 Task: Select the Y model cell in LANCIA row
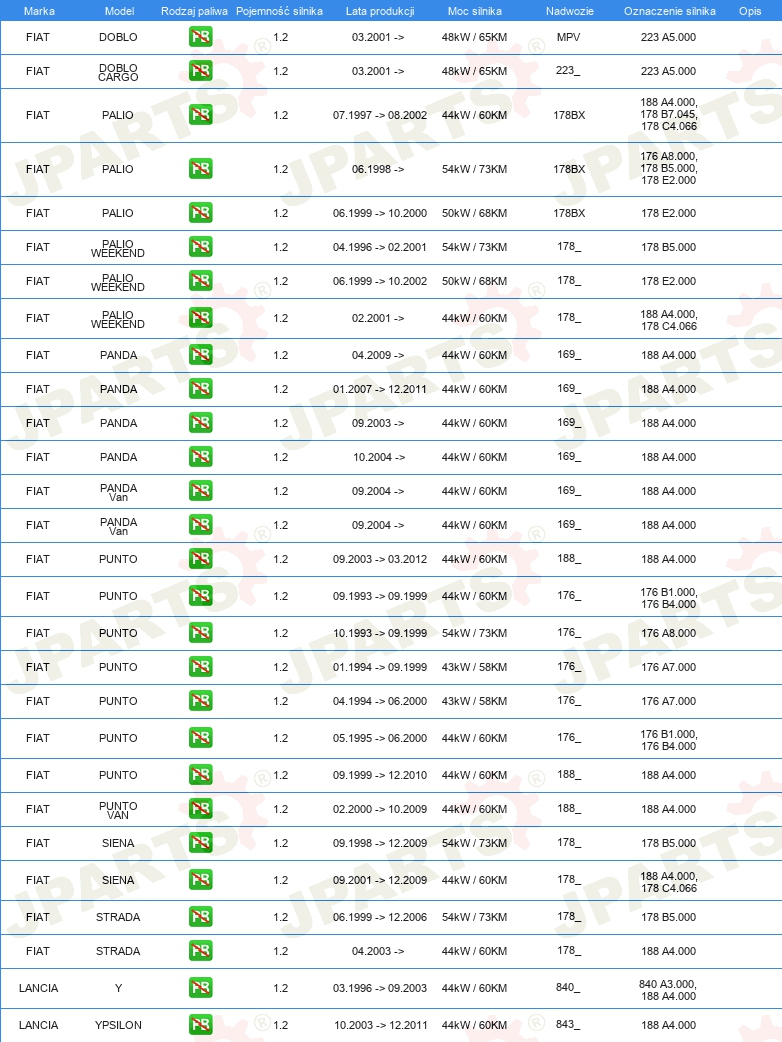point(118,989)
